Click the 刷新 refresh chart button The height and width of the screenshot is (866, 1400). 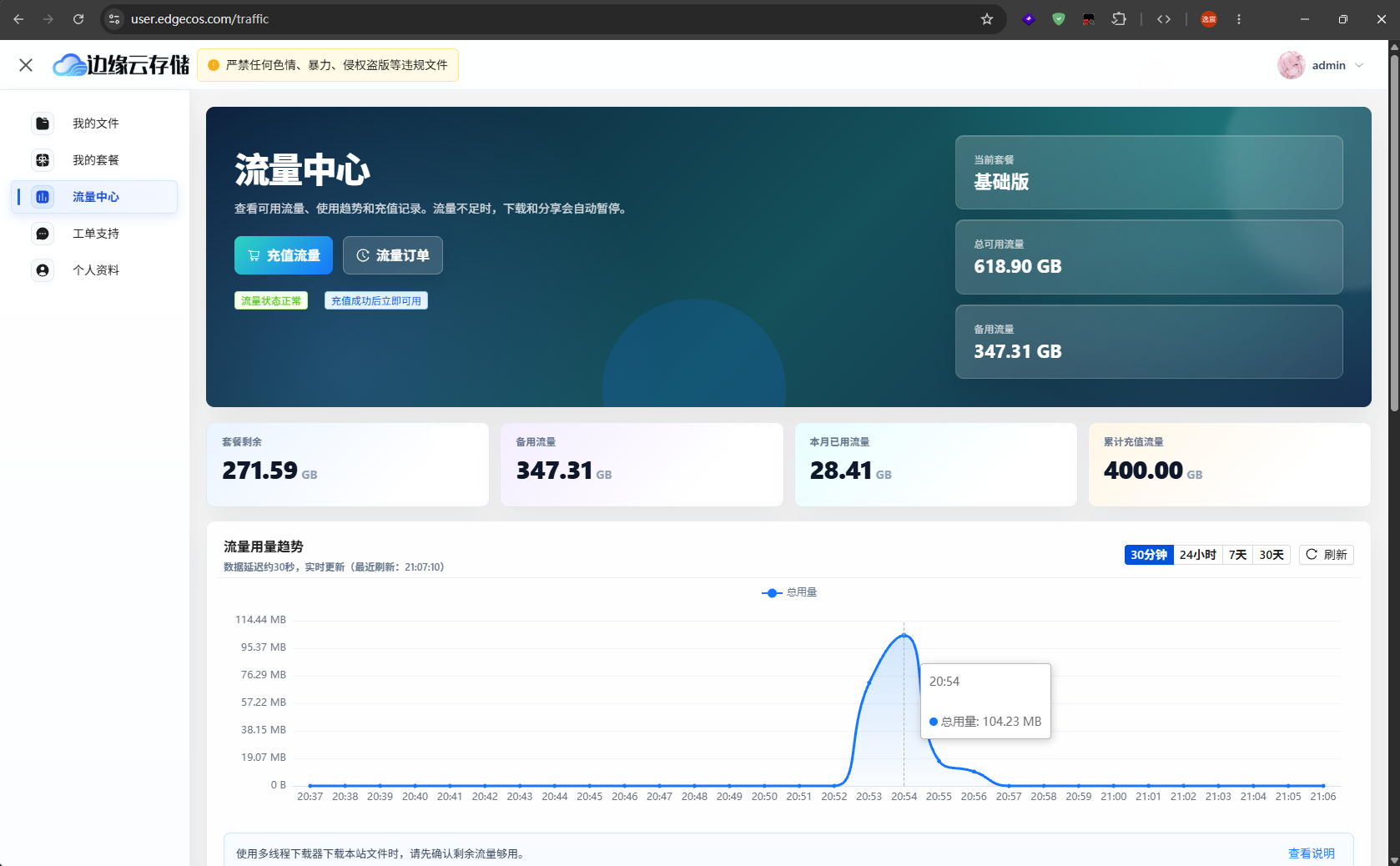pyautogui.click(x=1327, y=555)
